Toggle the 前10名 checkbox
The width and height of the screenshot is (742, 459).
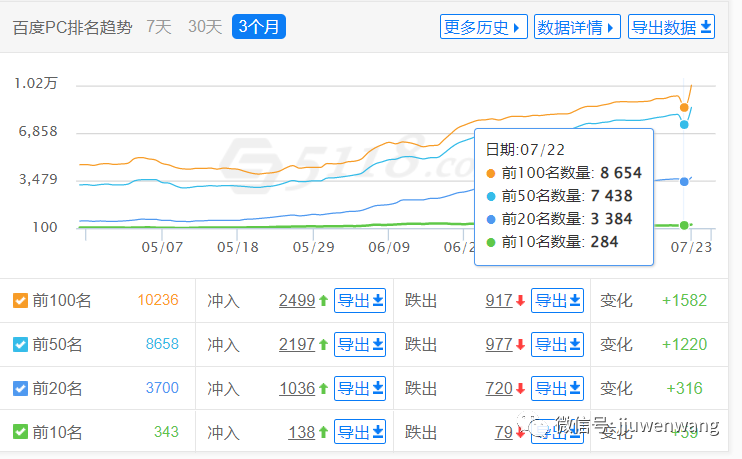(x=20, y=432)
